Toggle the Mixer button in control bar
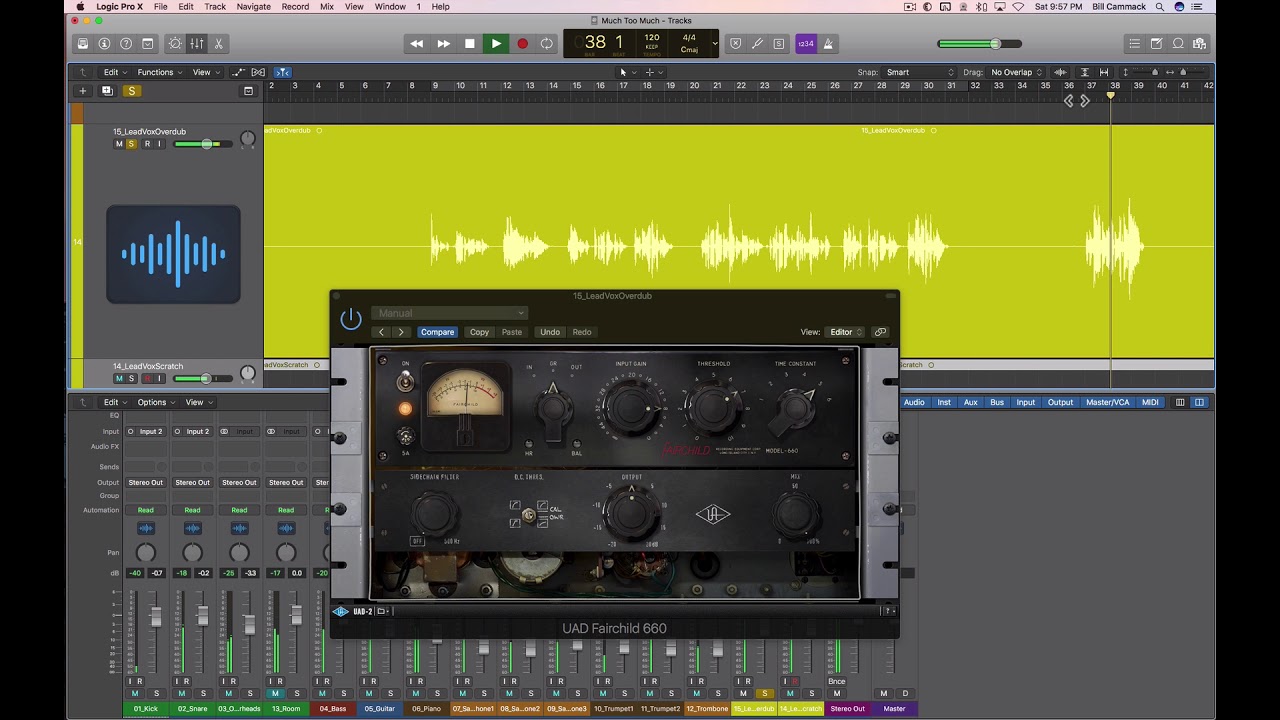1280x720 pixels. (x=197, y=44)
